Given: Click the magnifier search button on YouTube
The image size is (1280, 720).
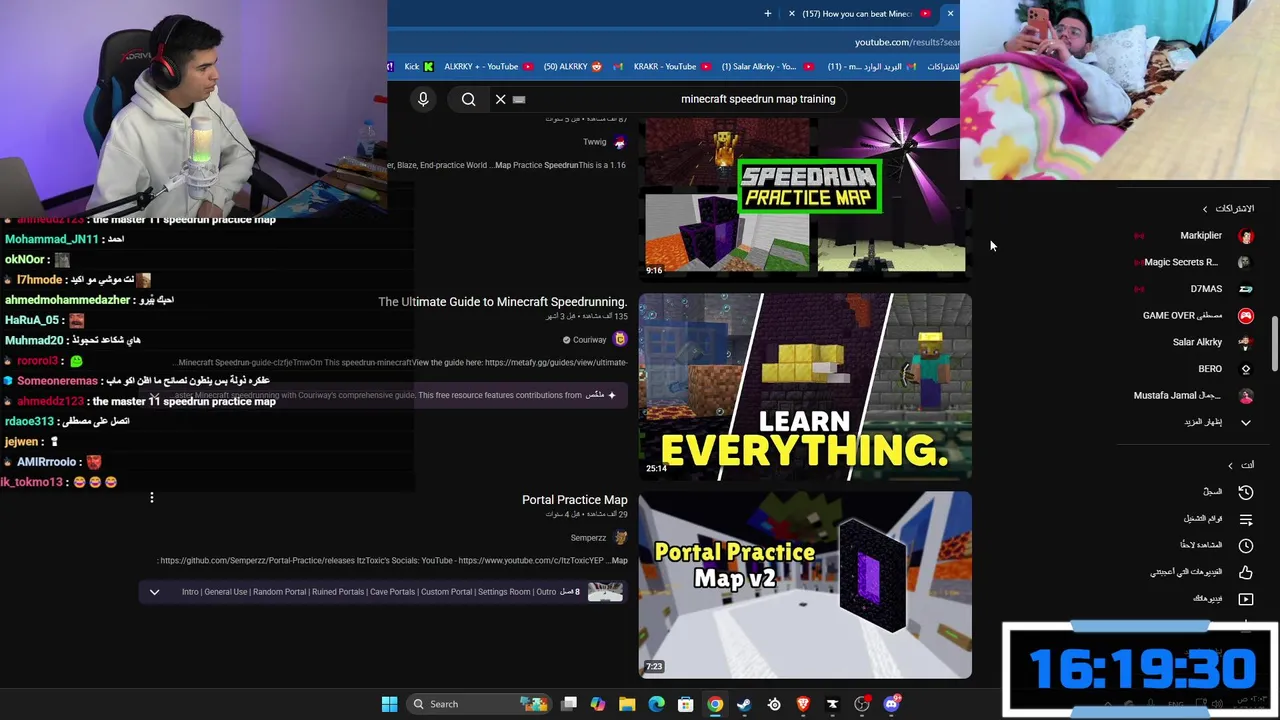Looking at the screenshot, I should pos(468,99).
